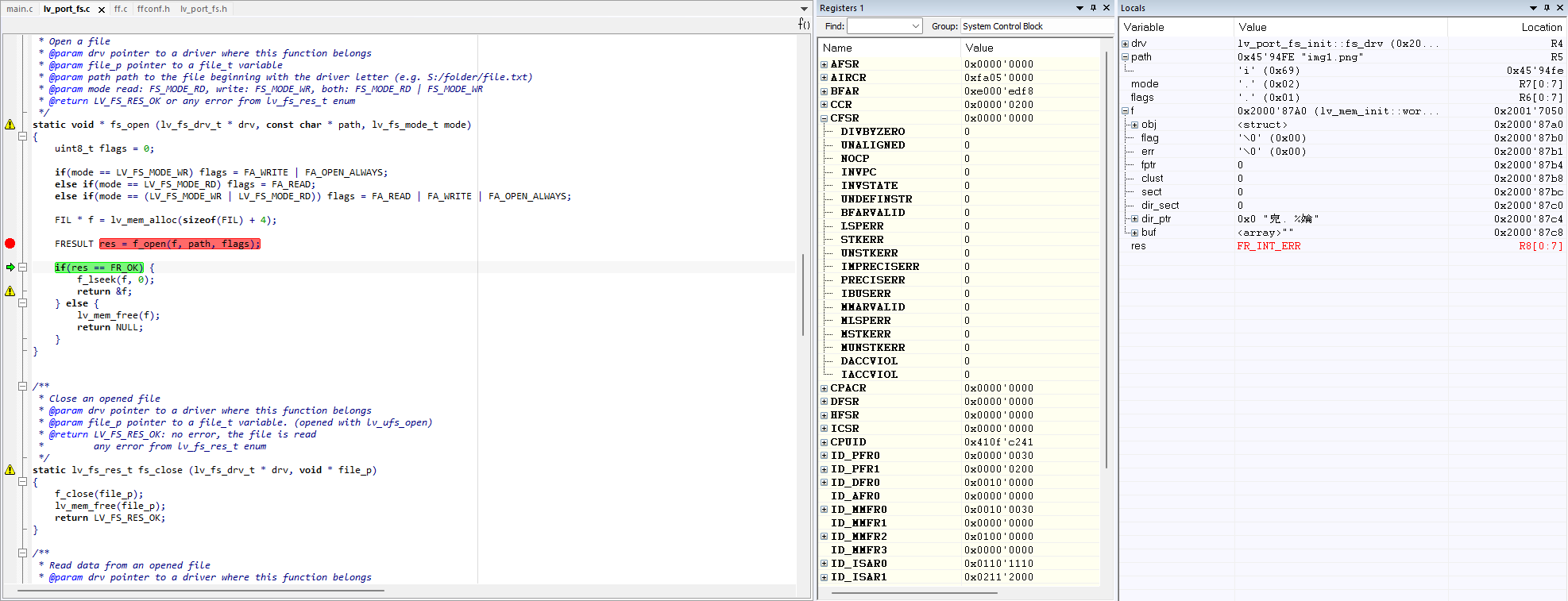The image size is (1568, 601).
Task: Select the AIRCR value 0xfa05'0000
Action: tap(998, 78)
